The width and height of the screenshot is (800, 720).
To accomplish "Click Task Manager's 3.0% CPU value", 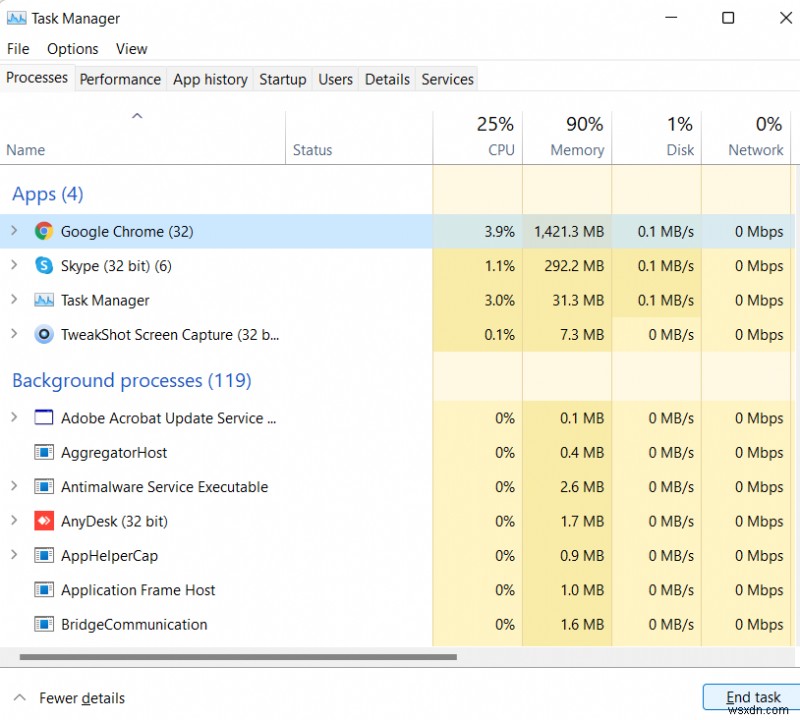I will coord(499,301).
